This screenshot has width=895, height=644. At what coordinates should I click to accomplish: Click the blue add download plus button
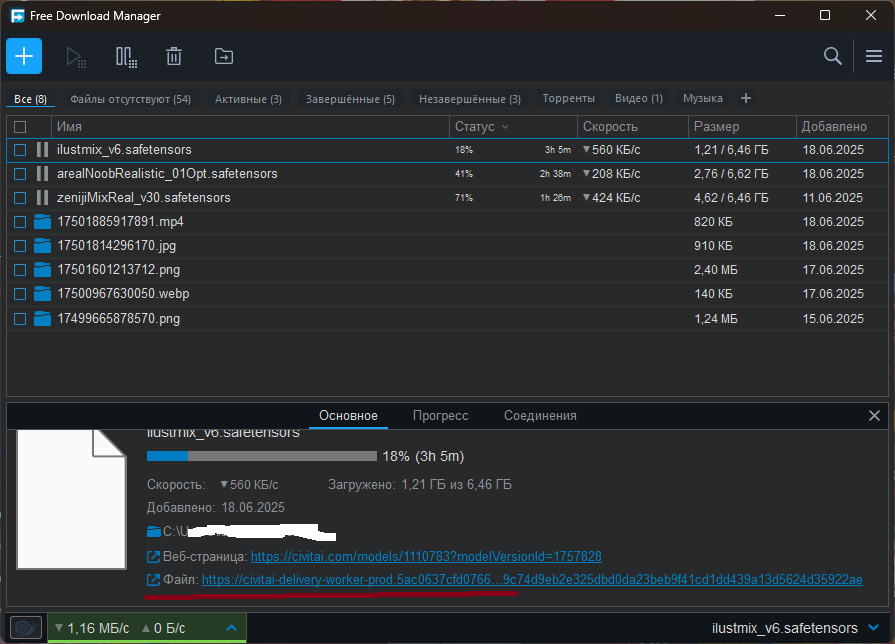(24, 56)
